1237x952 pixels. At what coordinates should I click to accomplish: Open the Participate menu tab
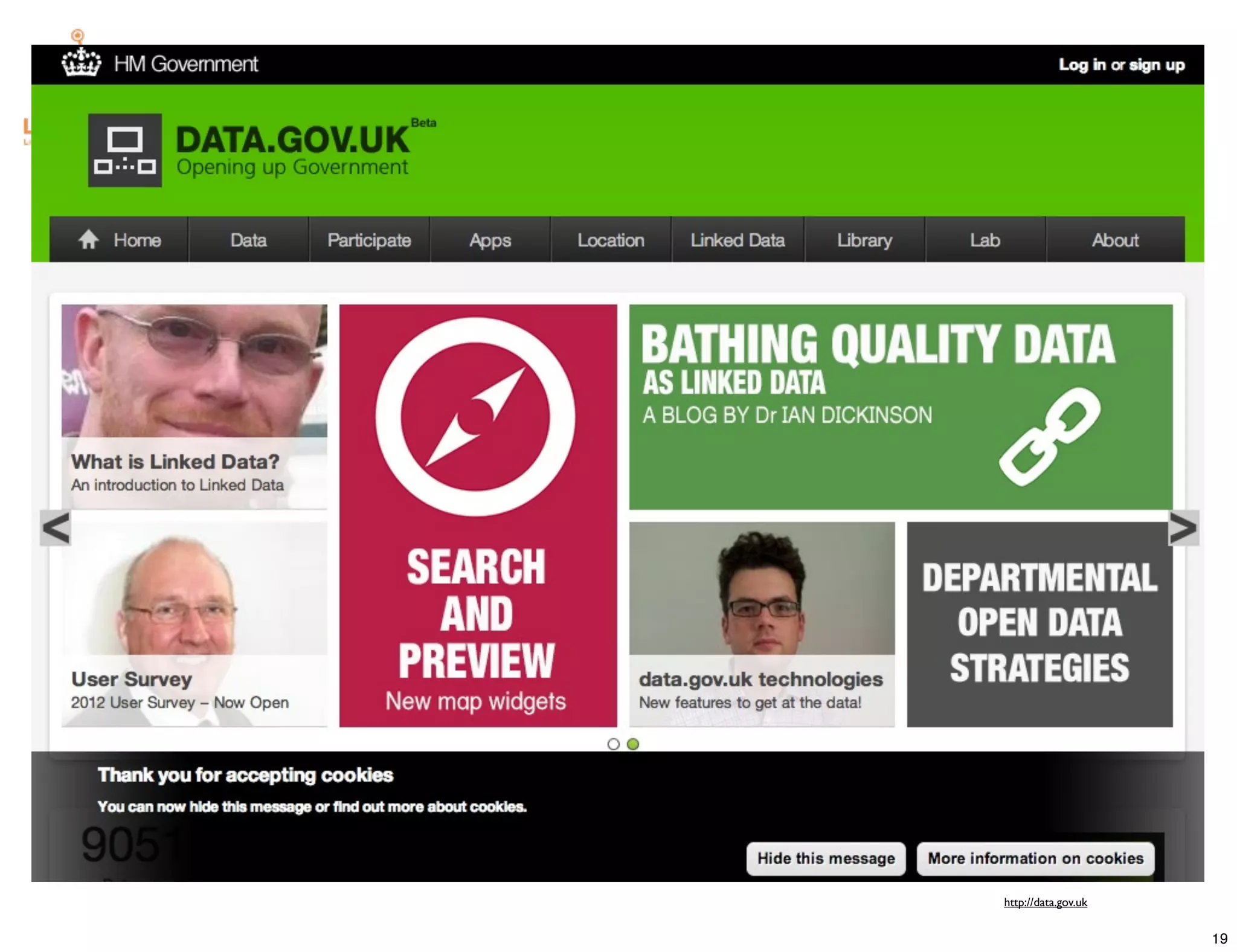[369, 240]
